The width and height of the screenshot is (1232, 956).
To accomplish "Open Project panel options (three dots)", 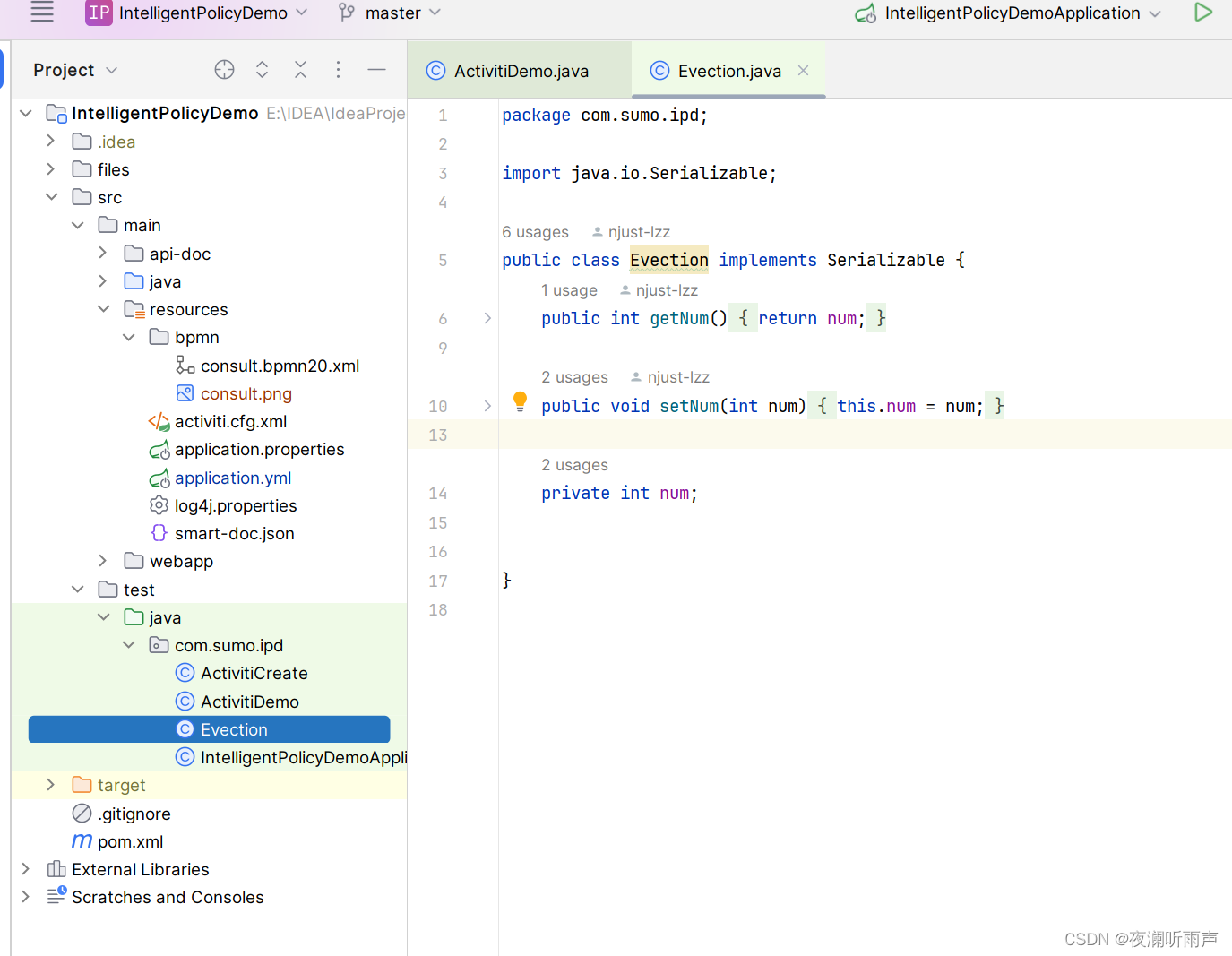I will 338,70.
